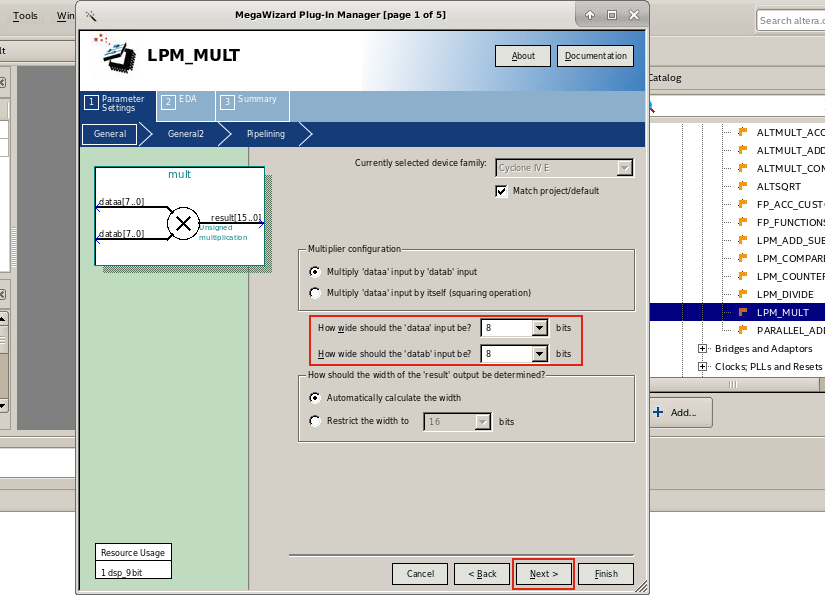
Task: Click the PARALLEL_ADD IP core icon
Action: click(743, 329)
